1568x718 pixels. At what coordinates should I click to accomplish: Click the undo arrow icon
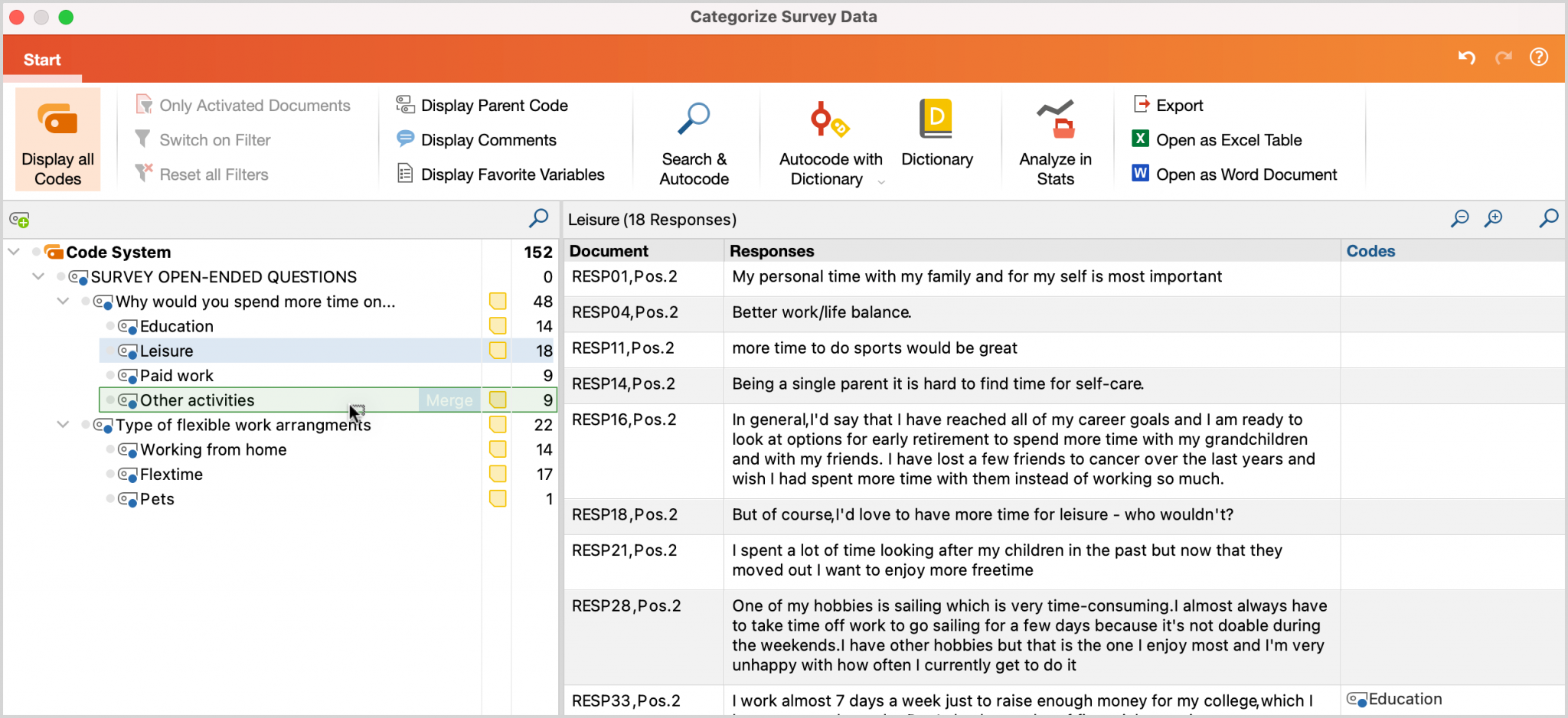coord(1466,57)
